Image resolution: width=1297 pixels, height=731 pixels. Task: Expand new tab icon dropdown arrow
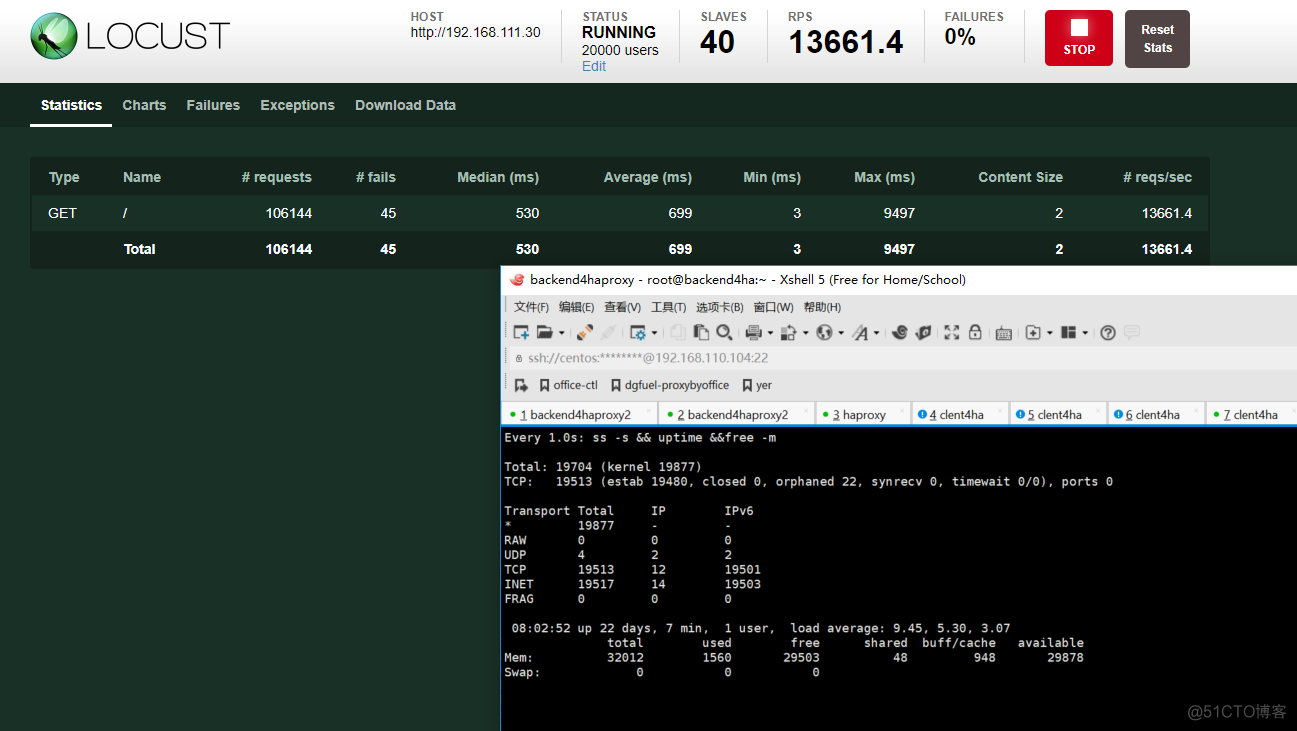pos(1050,333)
